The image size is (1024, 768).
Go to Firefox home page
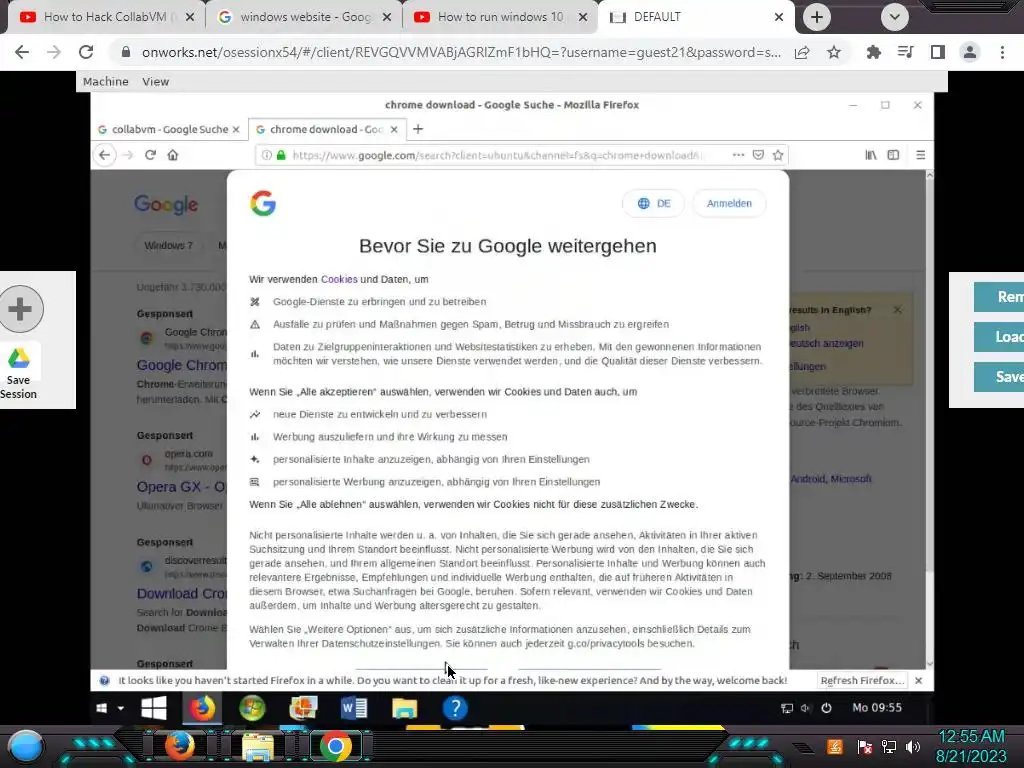click(173, 155)
